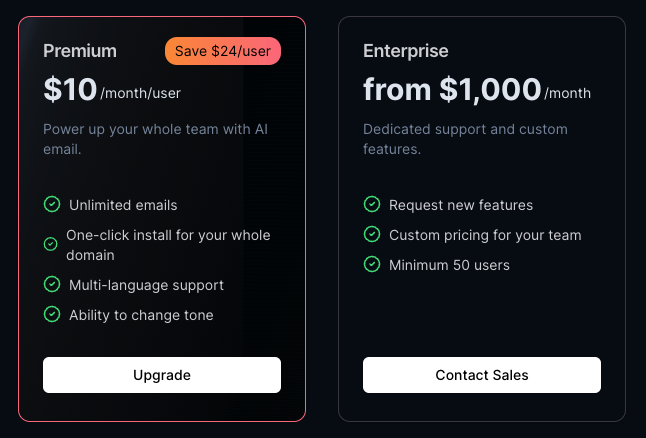This screenshot has height=438, width=646.
Task: Click checkmark icon beside Ability to change tone
Action: coord(52,314)
